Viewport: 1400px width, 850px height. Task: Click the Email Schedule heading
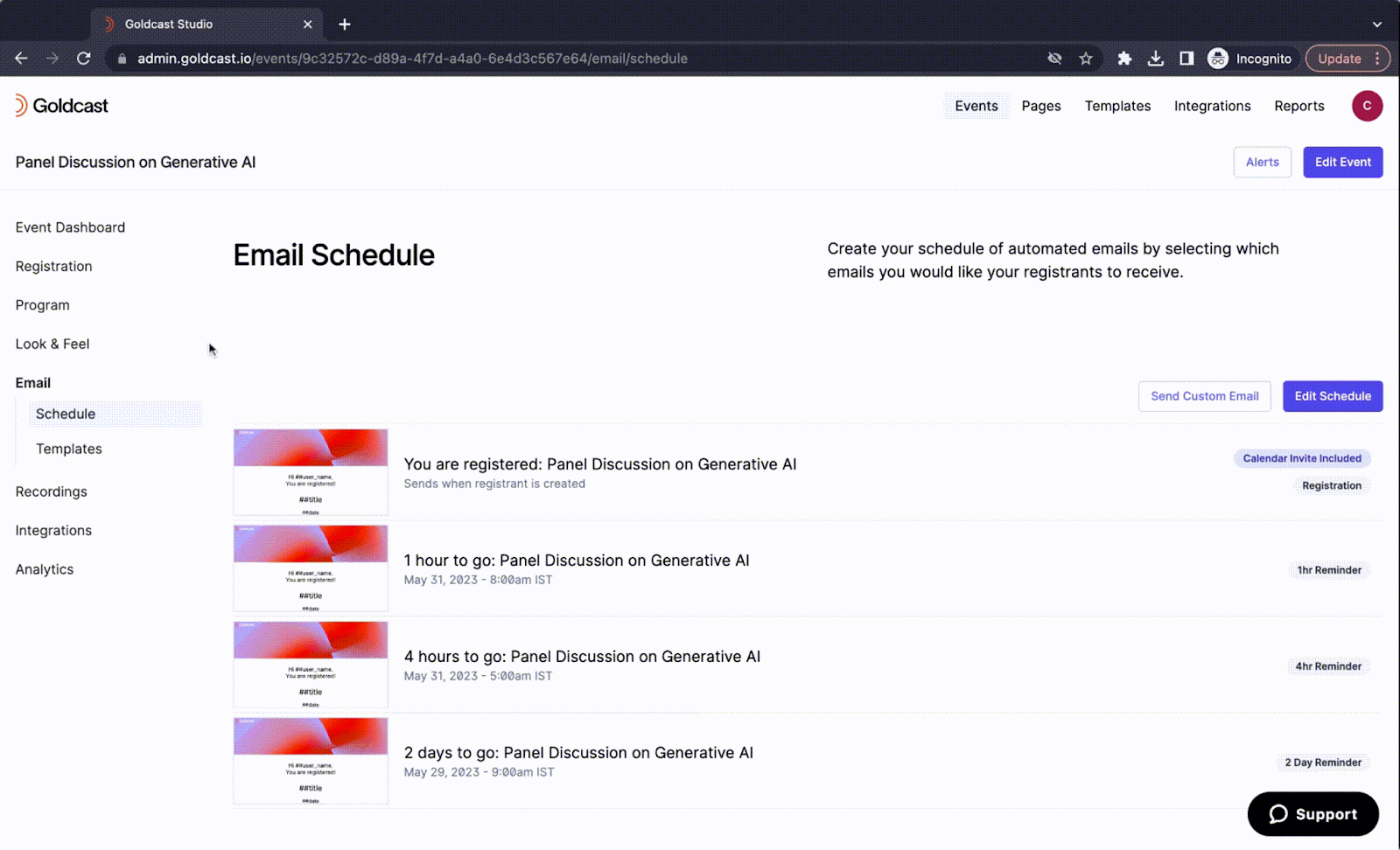point(333,255)
